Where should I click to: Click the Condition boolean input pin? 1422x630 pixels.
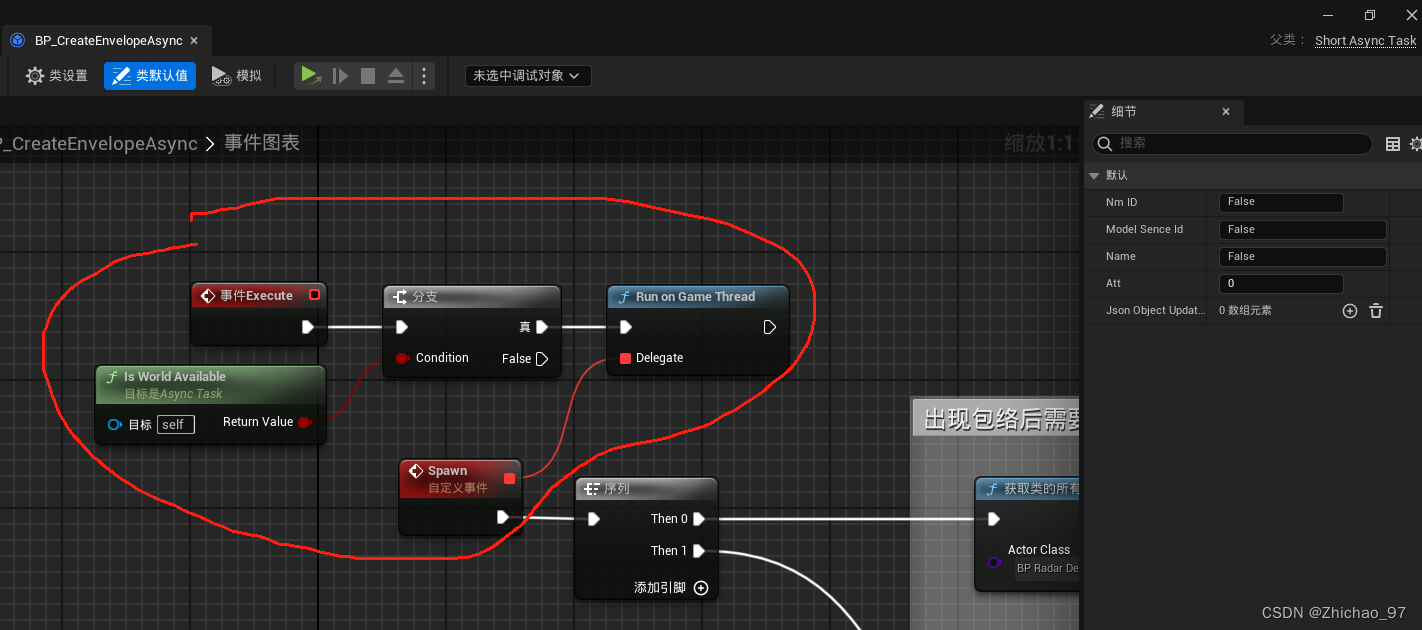402,358
